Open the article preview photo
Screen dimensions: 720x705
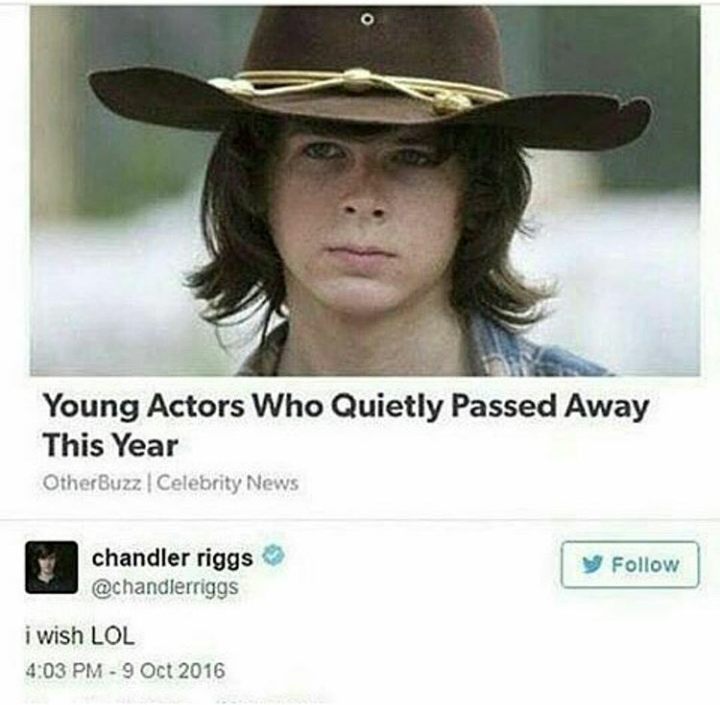[366, 191]
